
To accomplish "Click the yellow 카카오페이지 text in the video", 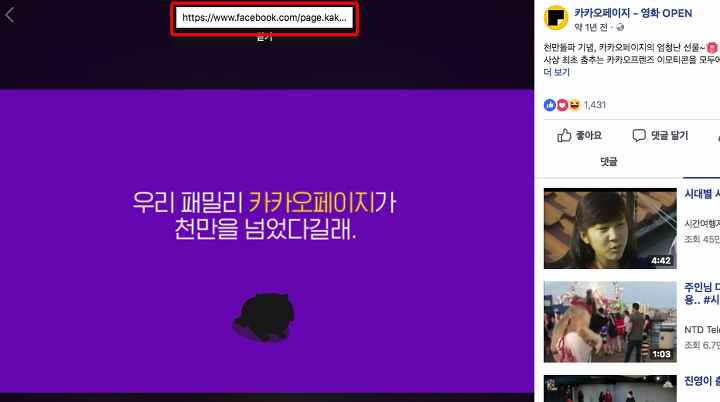I will coord(312,203).
